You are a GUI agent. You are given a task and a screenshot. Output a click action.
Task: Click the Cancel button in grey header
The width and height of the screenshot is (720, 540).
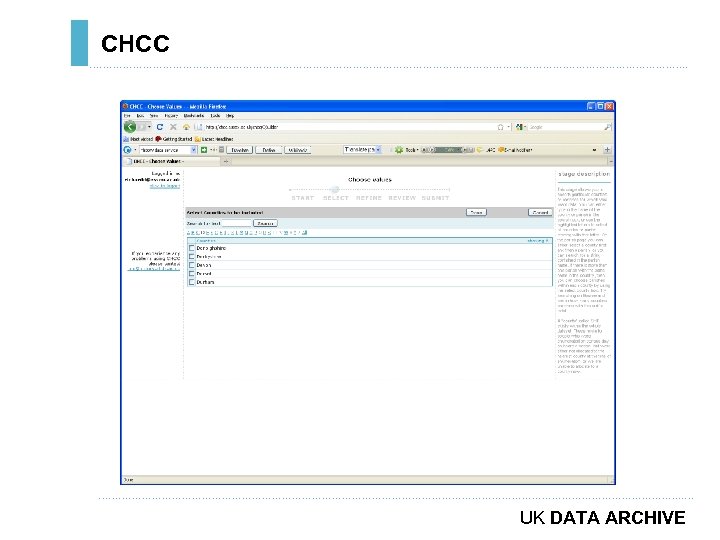pyautogui.click(x=540, y=212)
